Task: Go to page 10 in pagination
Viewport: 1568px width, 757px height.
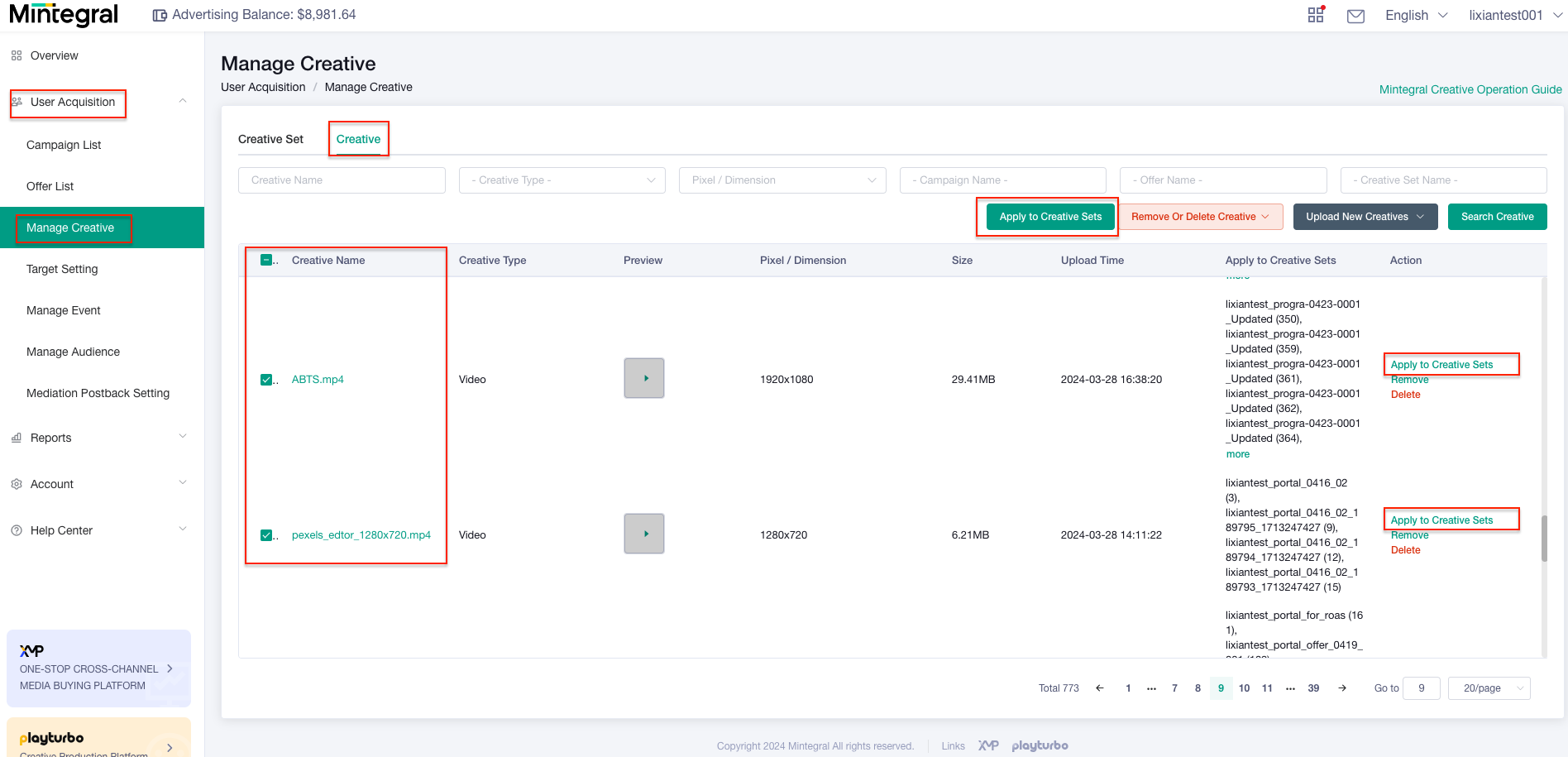Action: [1244, 688]
